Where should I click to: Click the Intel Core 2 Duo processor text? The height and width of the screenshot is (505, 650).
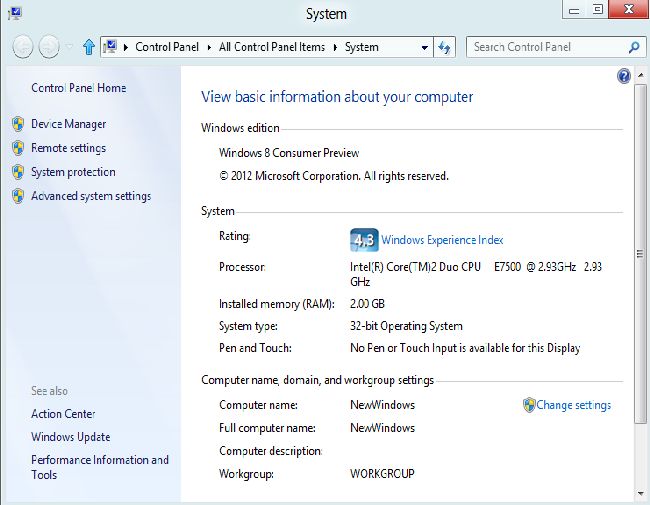476,274
